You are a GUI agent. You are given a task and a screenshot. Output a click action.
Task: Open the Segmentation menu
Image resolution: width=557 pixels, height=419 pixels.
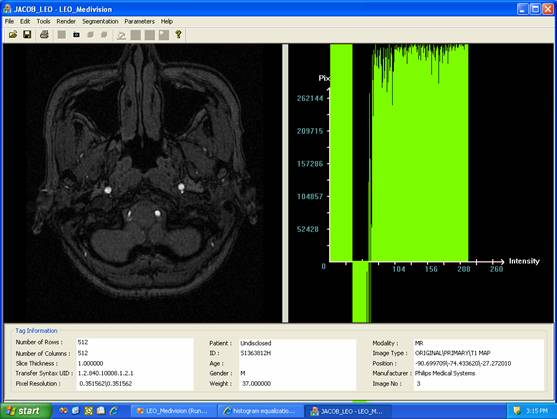tap(100, 21)
